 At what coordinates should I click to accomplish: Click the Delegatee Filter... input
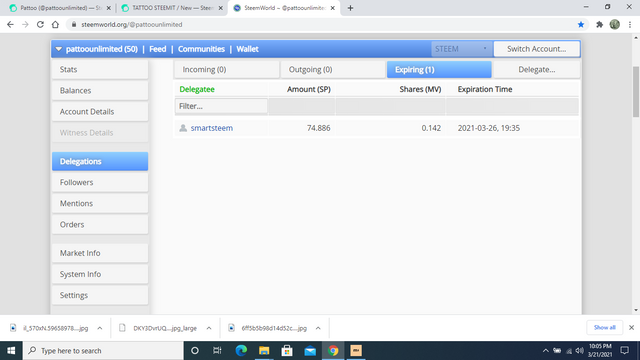click(221, 106)
